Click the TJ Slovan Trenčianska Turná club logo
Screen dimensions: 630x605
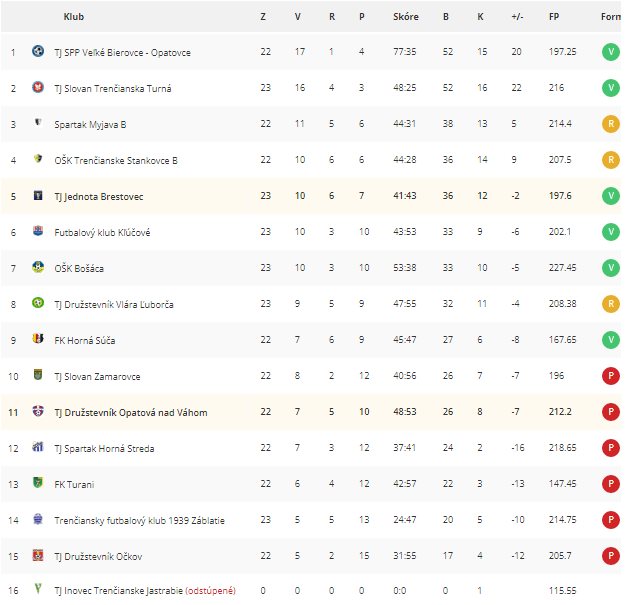(x=38, y=87)
